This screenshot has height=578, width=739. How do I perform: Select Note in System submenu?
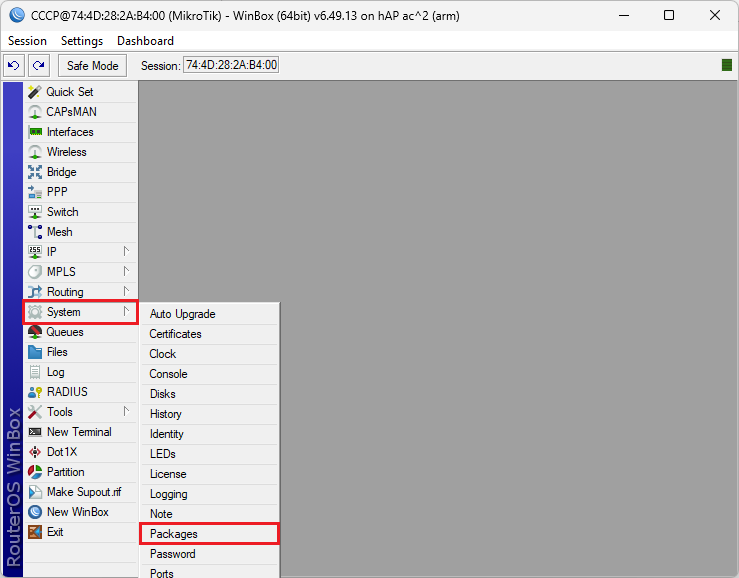(x=209, y=514)
